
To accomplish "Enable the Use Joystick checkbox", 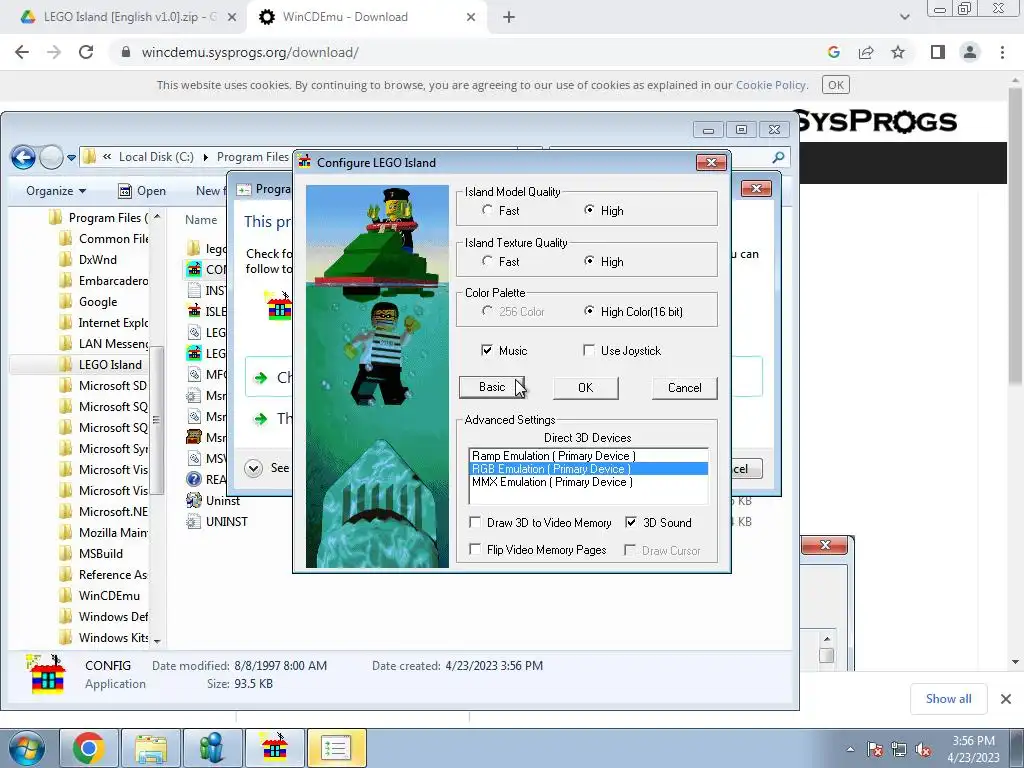I will tap(589, 351).
